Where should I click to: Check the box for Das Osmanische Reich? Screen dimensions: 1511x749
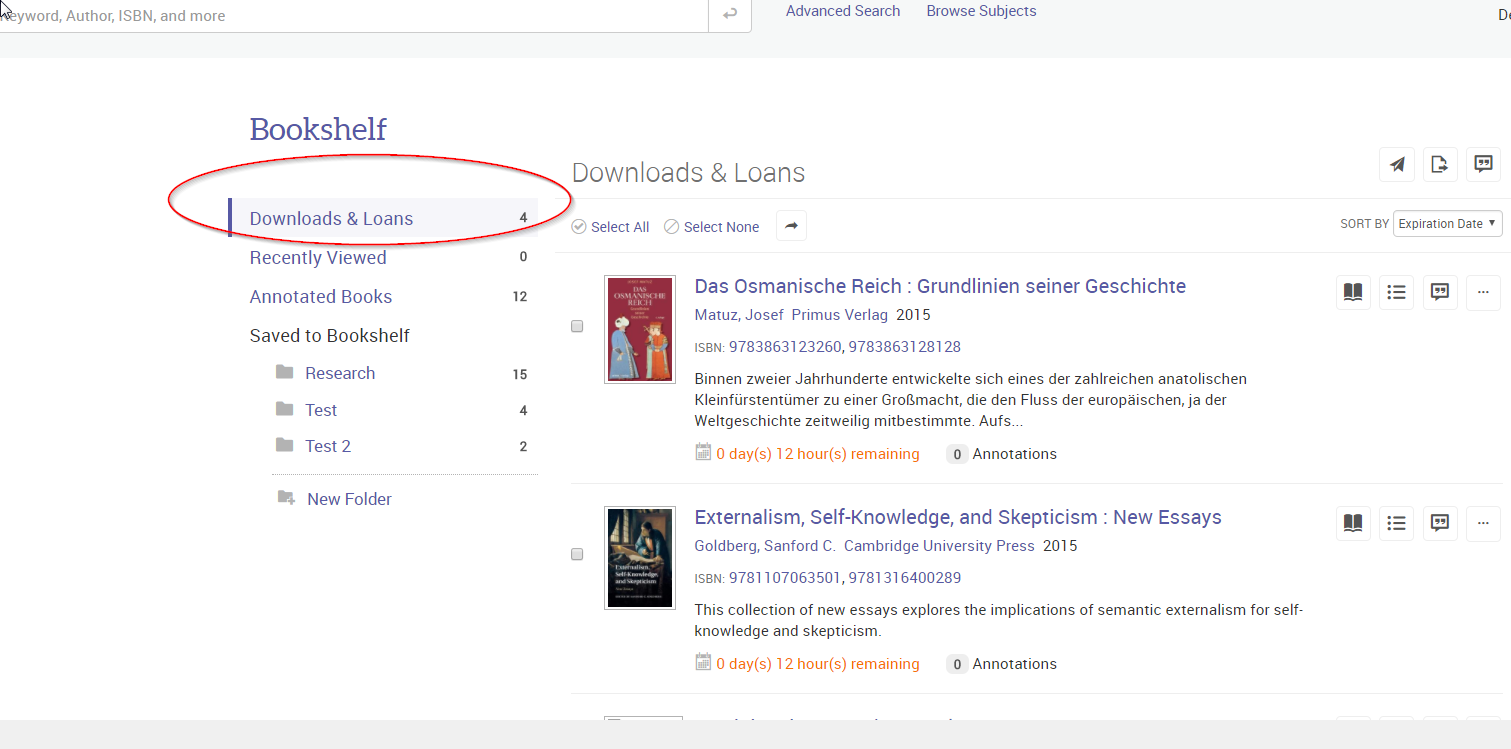click(577, 326)
